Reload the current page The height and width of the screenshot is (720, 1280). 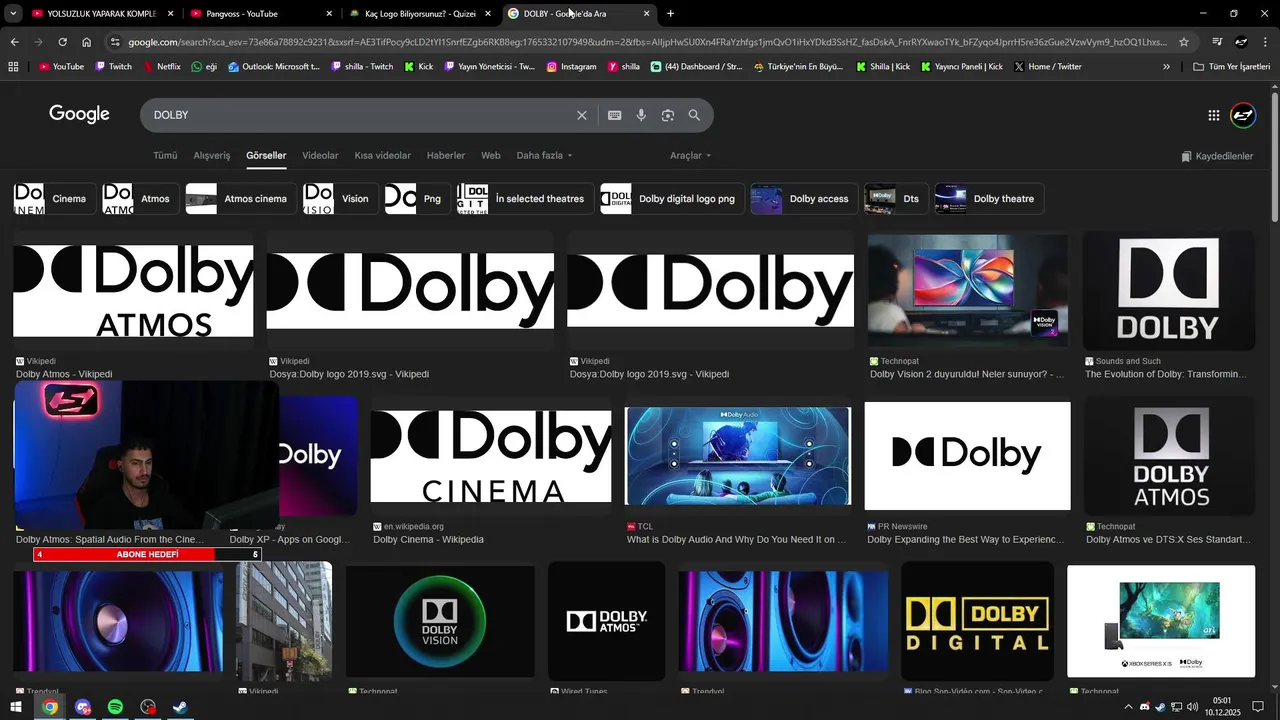click(62, 42)
